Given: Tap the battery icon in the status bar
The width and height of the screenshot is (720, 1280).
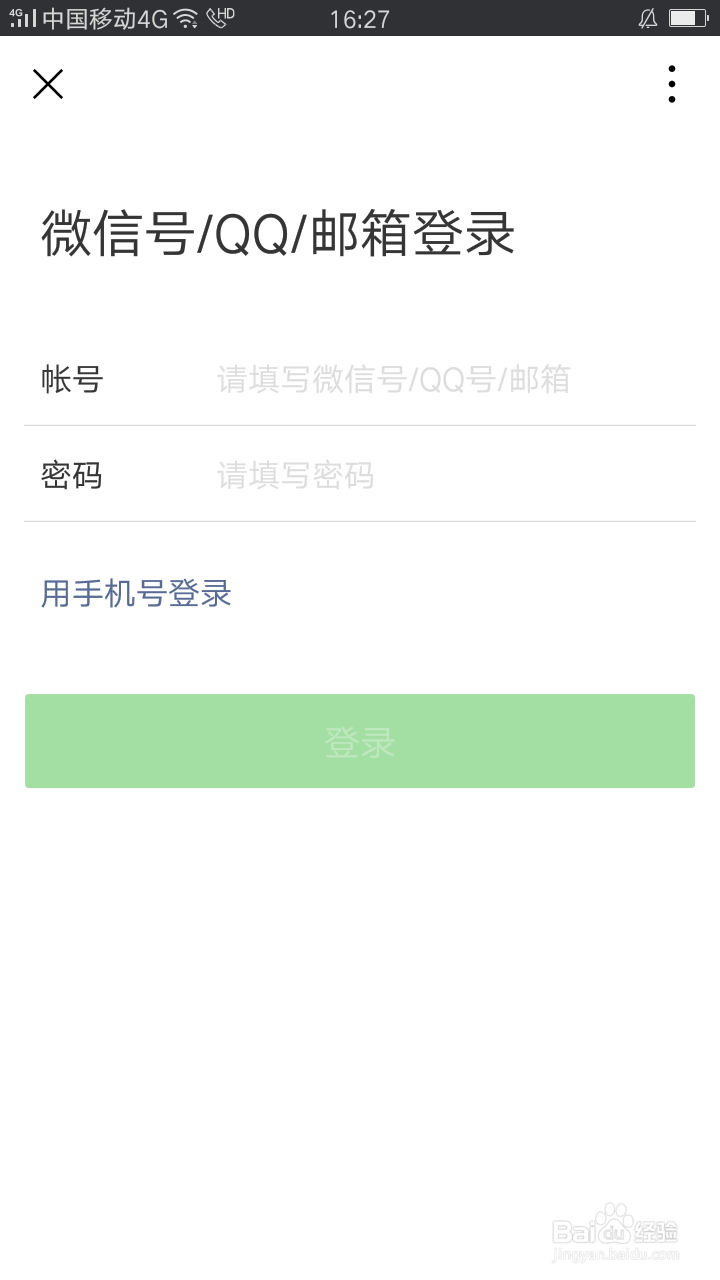Looking at the screenshot, I should point(686,17).
